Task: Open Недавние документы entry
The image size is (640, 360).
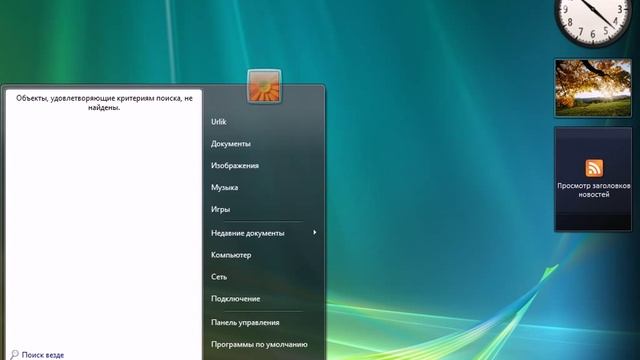Action: point(247,233)
